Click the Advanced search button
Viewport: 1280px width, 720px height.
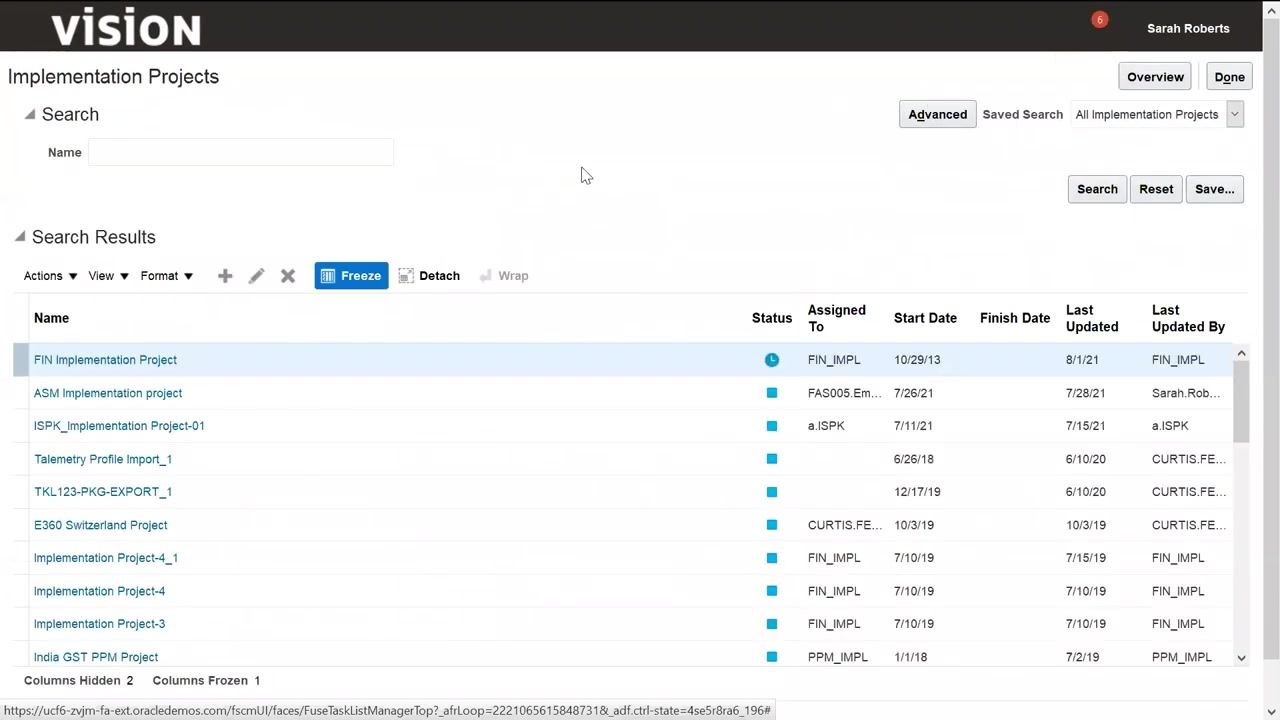click(937, 114)
